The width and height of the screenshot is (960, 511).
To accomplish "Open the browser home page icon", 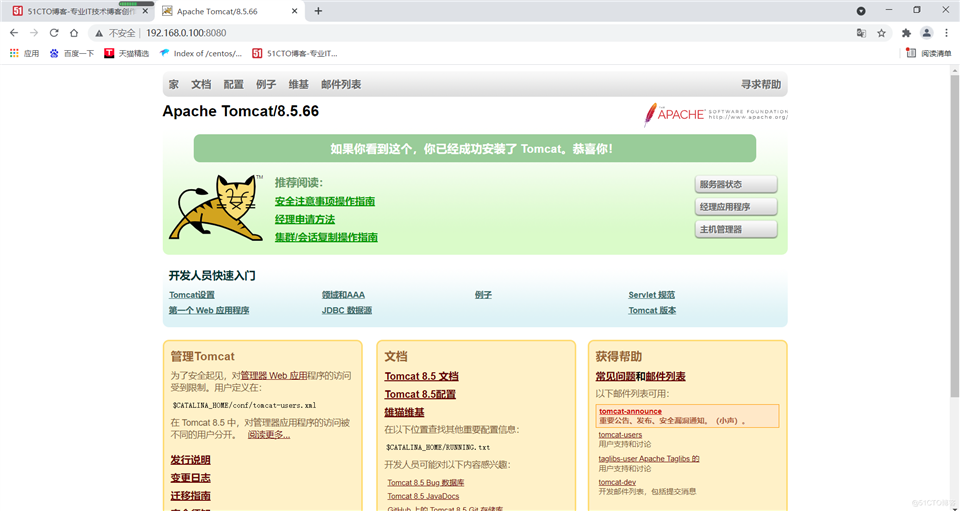I will [73, 33].
